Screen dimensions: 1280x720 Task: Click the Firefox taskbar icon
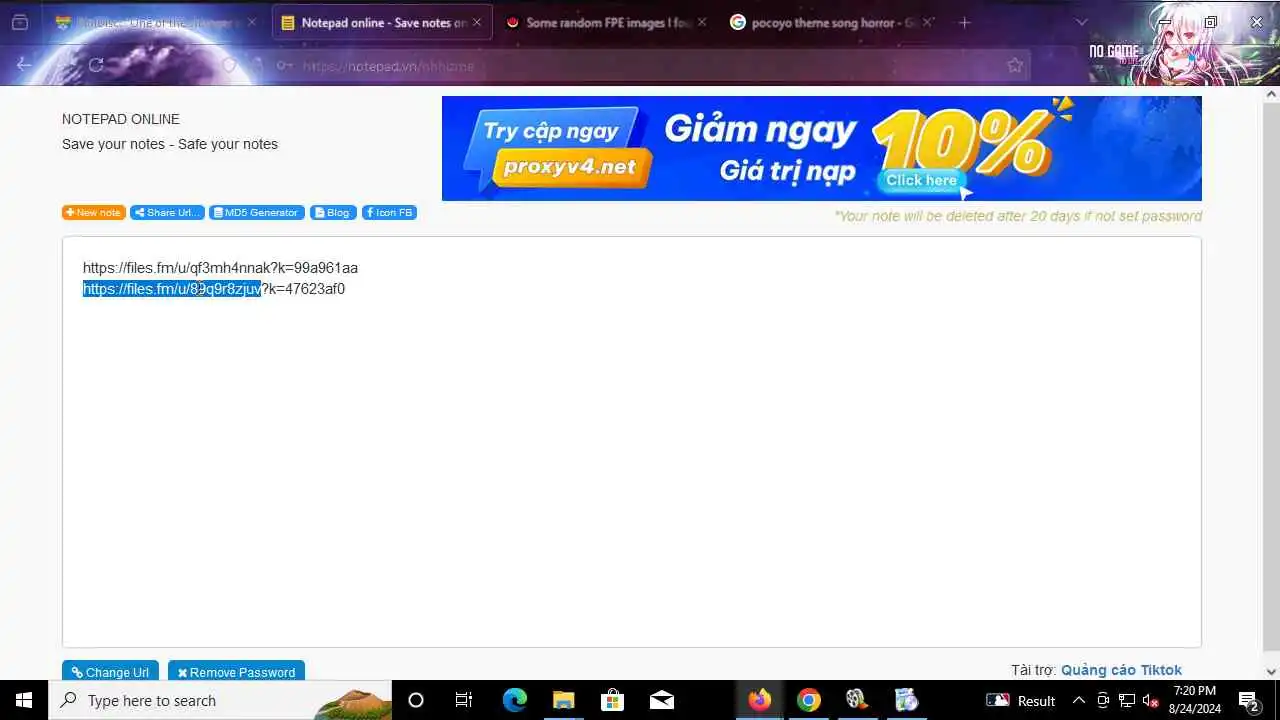tap(760, 700)
